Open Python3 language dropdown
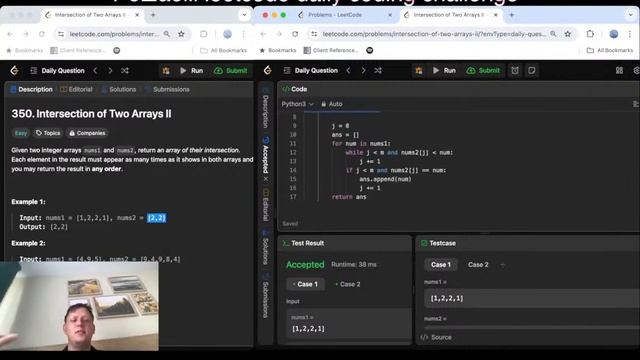This screenshot has height=360, width=640. click(x=298, y=104)
